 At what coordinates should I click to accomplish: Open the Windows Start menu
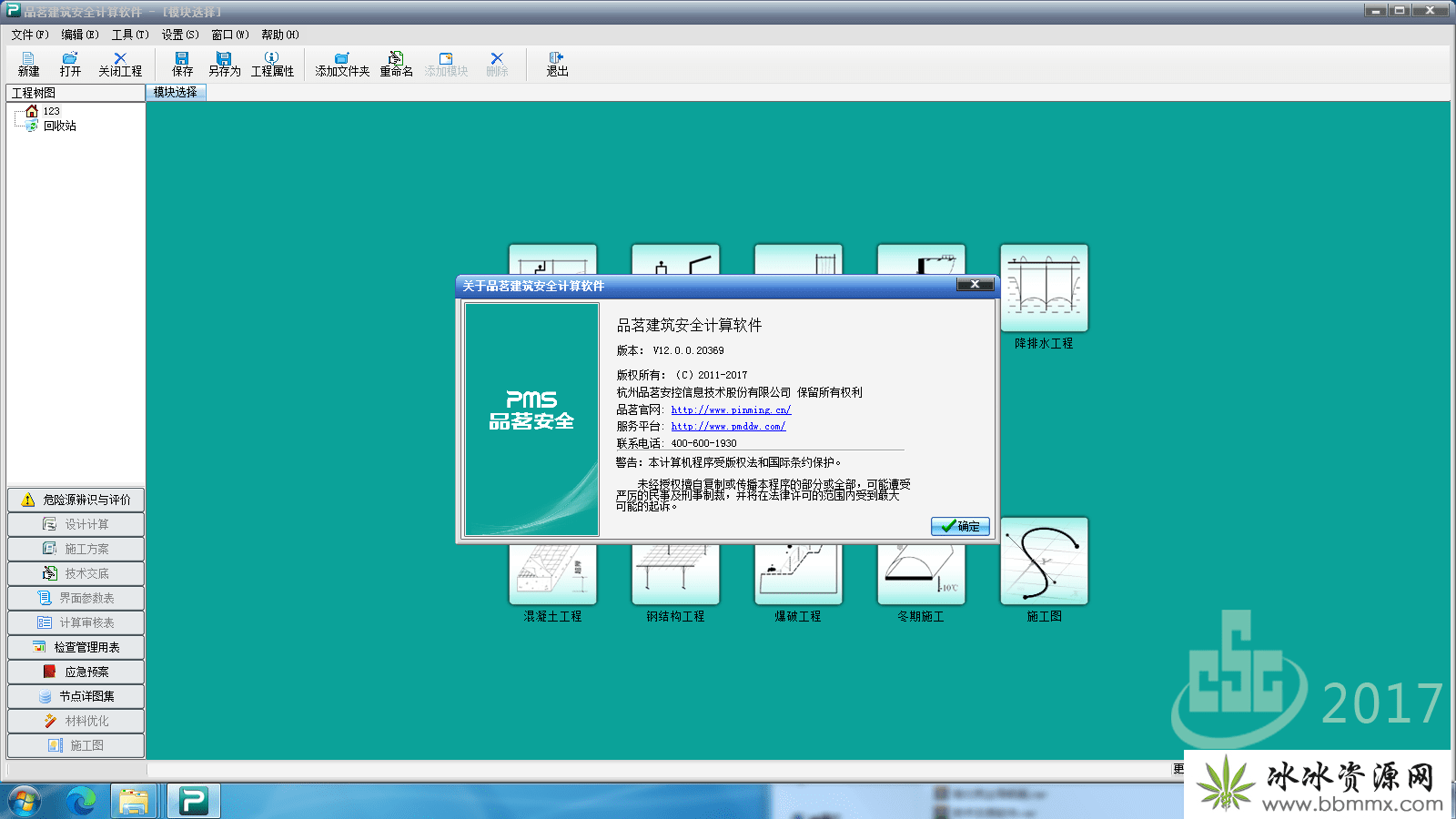click(x=25, y=802)
